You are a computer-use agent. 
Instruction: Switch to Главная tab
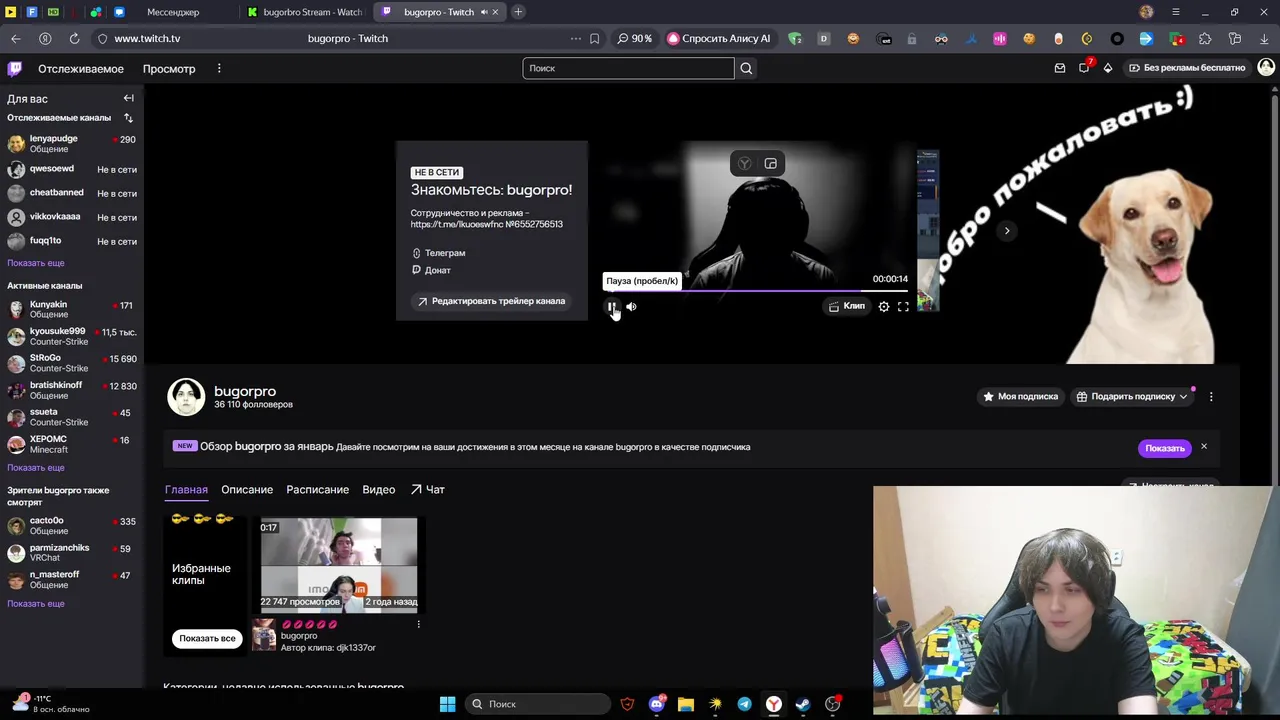186,490
